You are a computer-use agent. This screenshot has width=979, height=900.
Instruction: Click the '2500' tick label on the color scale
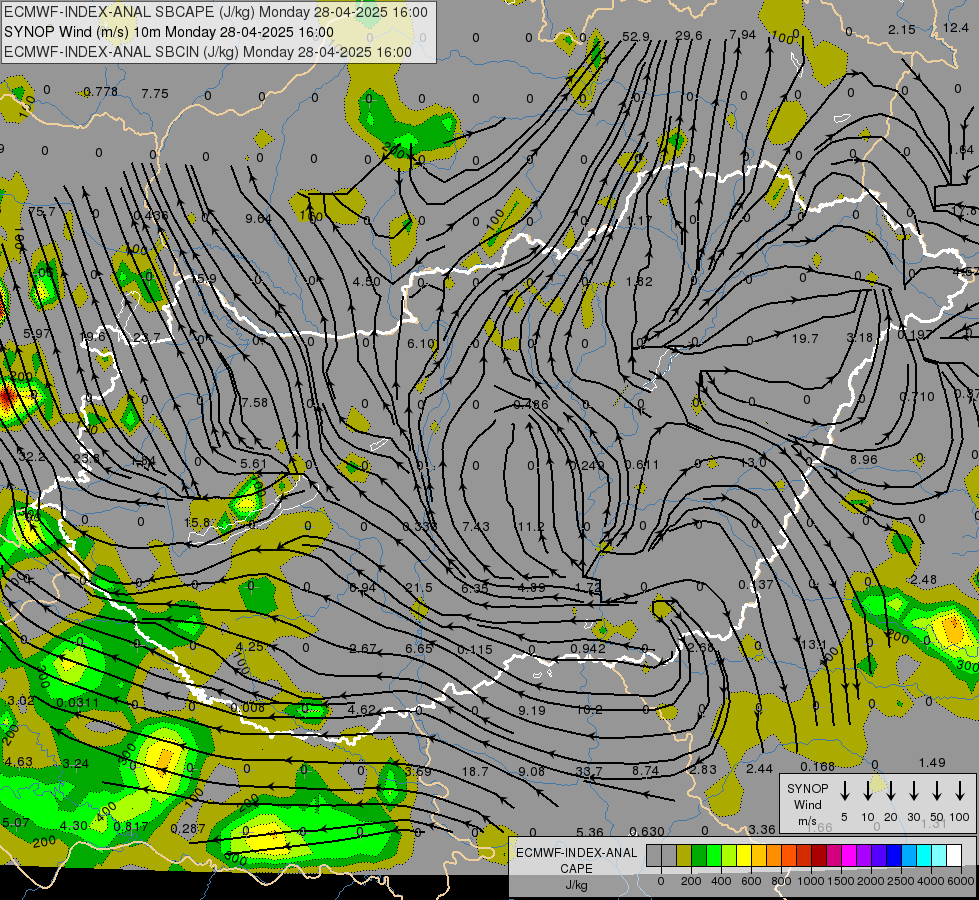(901, 881)
